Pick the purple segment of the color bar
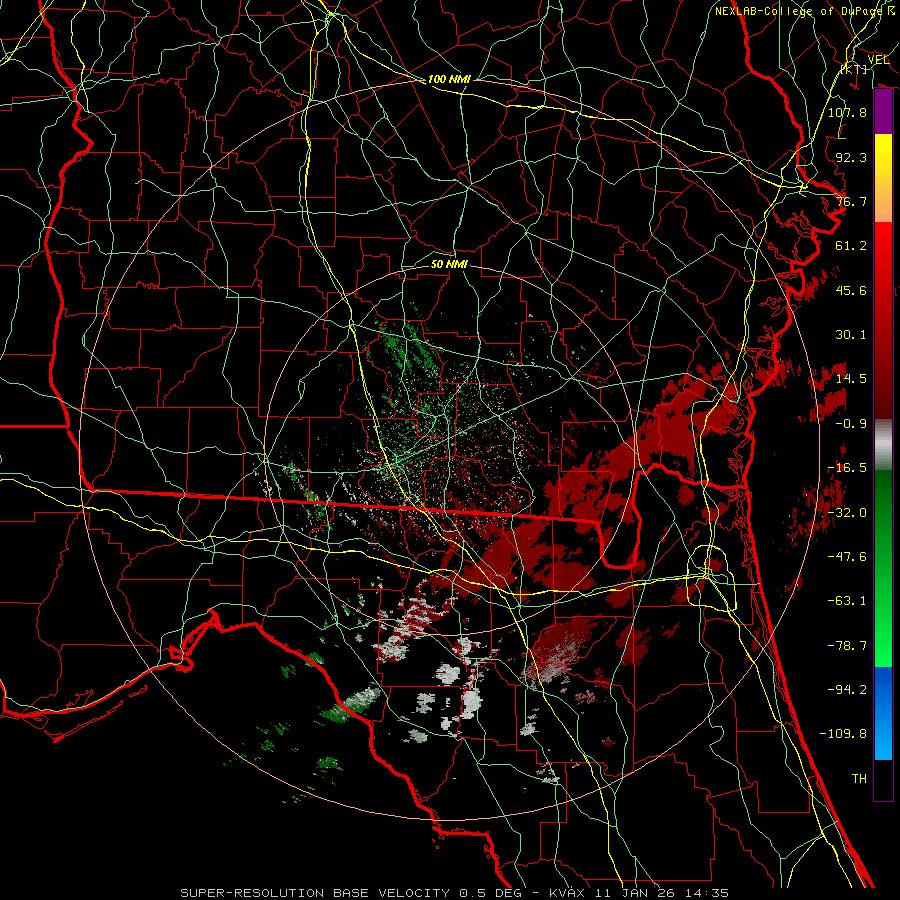Image resolution: width=900 pixels, height=900 pixels. (x=883, y=111)
